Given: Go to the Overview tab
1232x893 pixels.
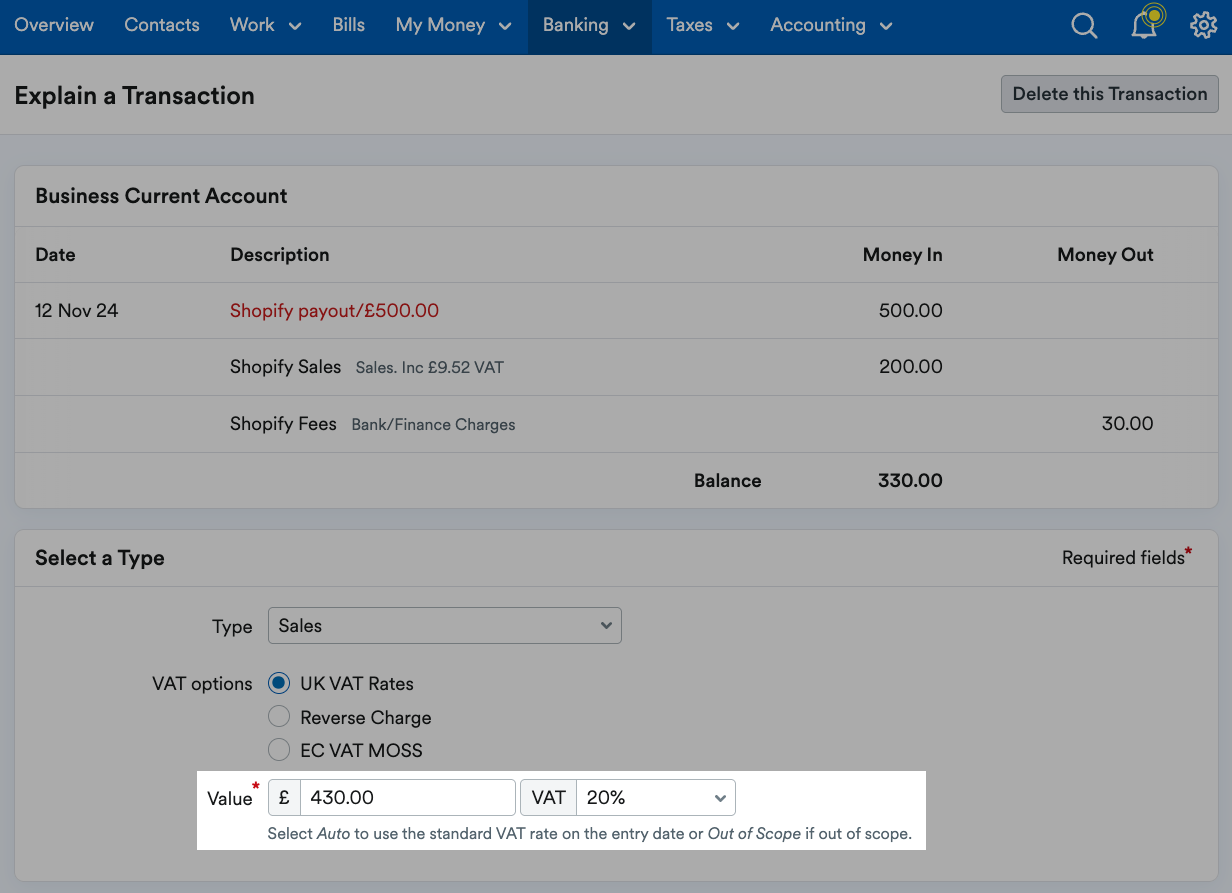Looking at the screenshot, I should pyautogui.click(x=54, y=25).
